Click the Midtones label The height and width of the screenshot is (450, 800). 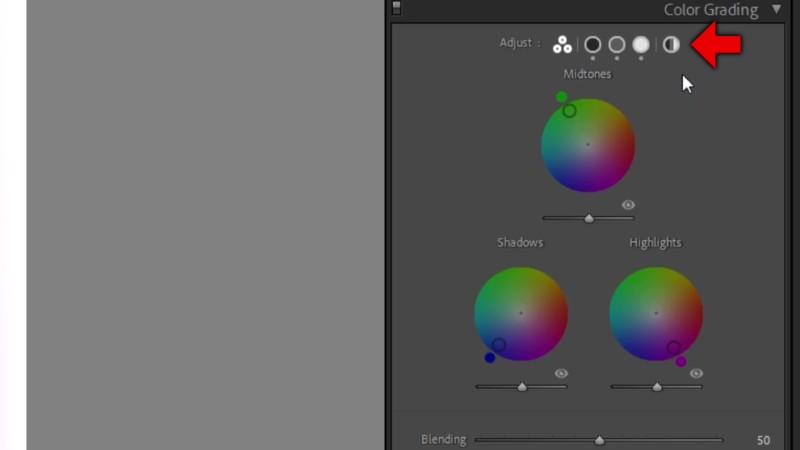point(587,74)
